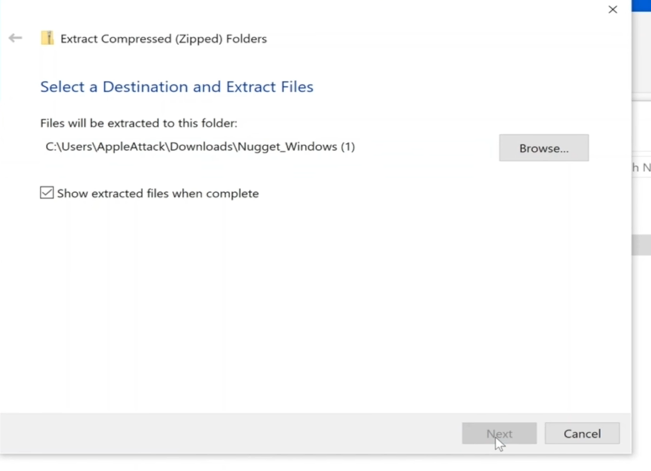Open Browse to choose a destination folder

point(544,148)
